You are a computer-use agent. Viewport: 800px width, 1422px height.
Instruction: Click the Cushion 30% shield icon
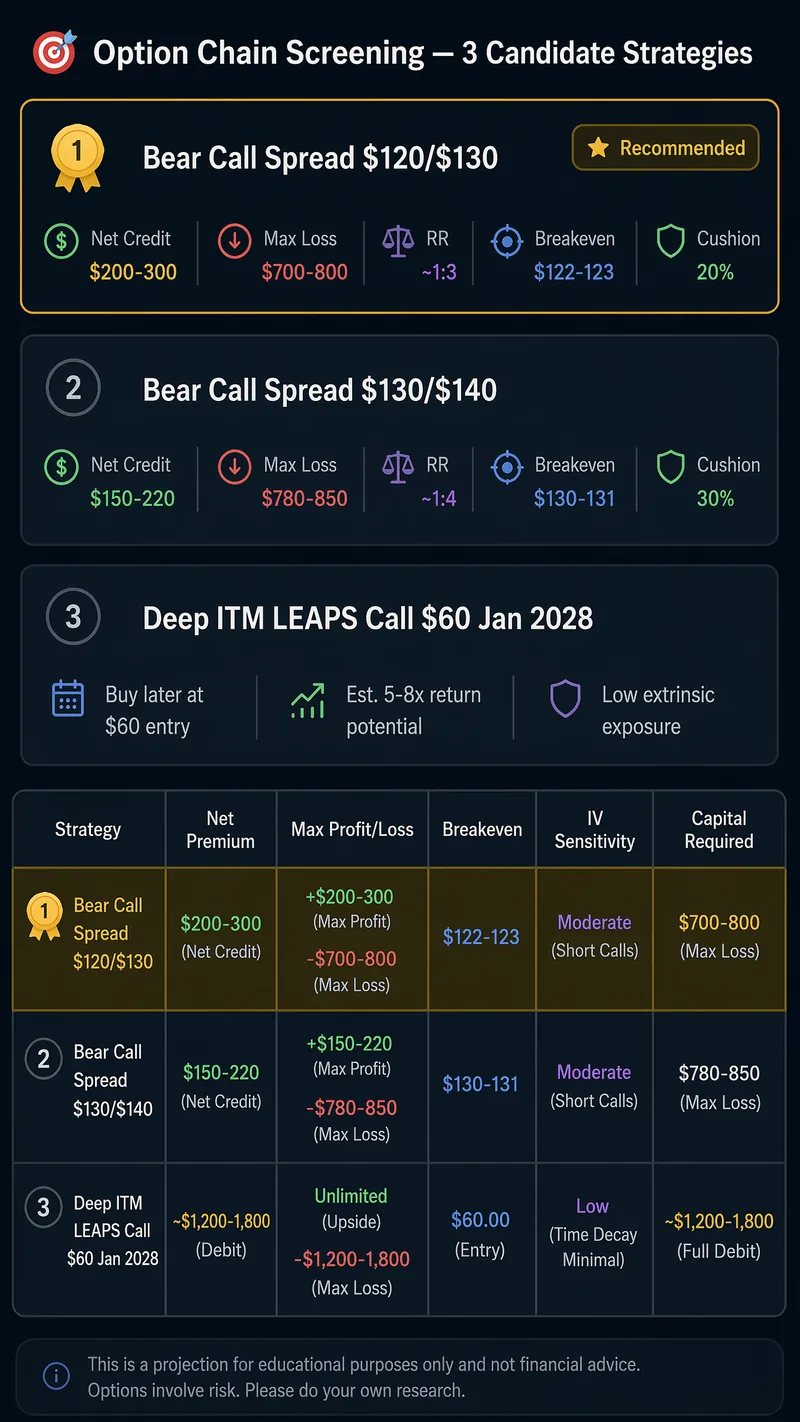pyautogui.click(x=670, y=467)
